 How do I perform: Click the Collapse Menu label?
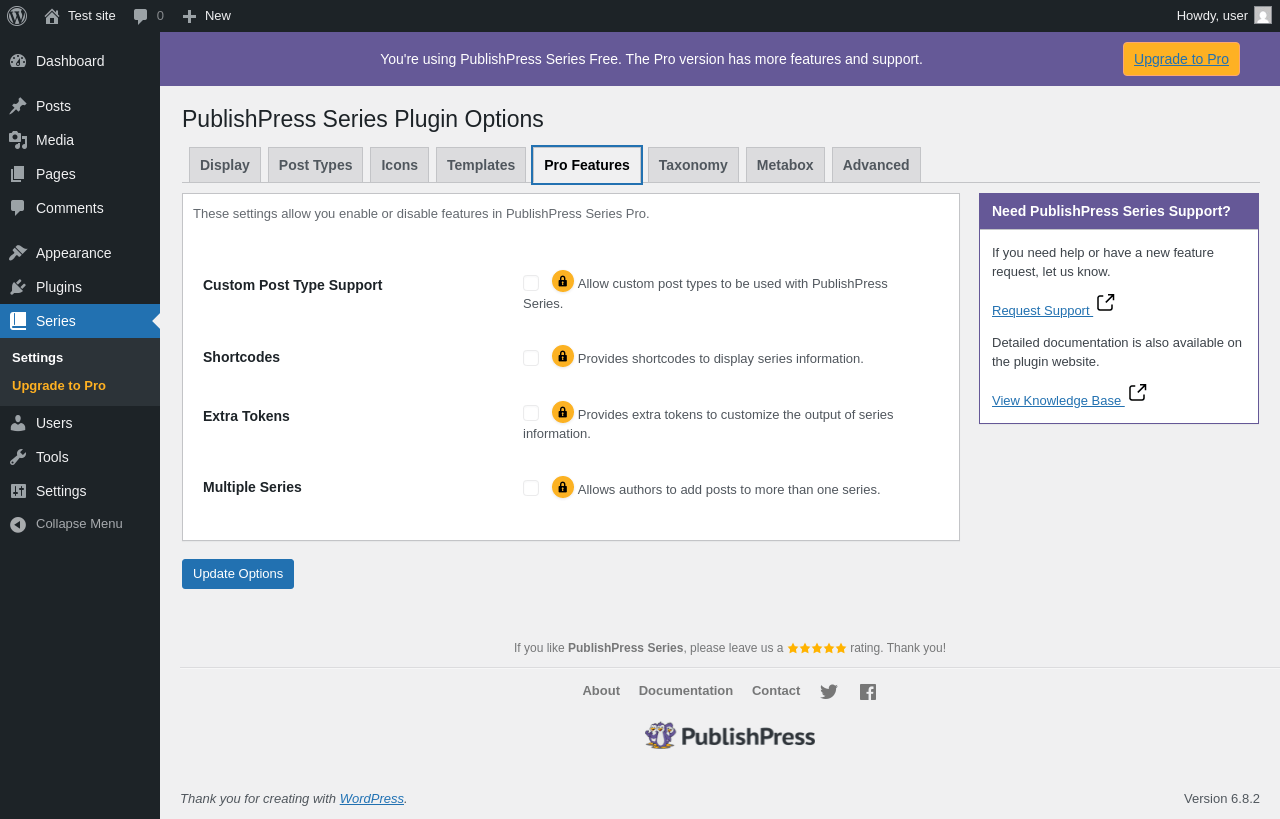click(x=79, y=523)
